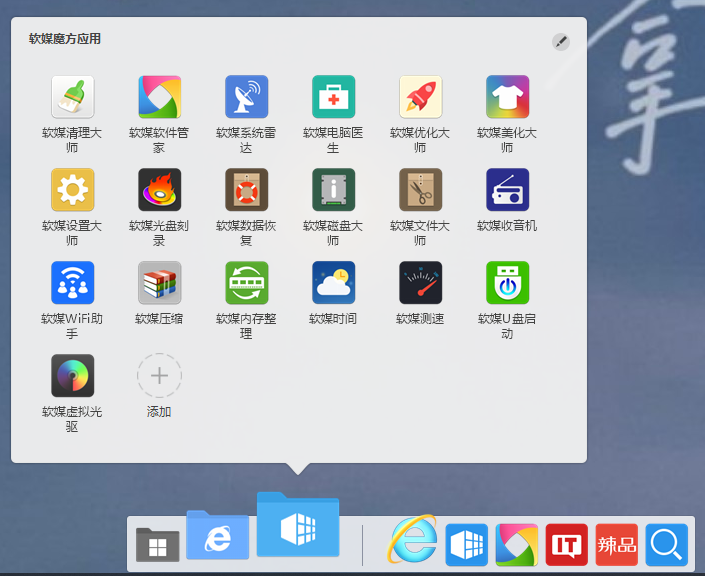Launch 软媒磁盘大师 disk info icon
This screenshot has height=576, width=705.
pyautogui.click(x=334, y=189)
